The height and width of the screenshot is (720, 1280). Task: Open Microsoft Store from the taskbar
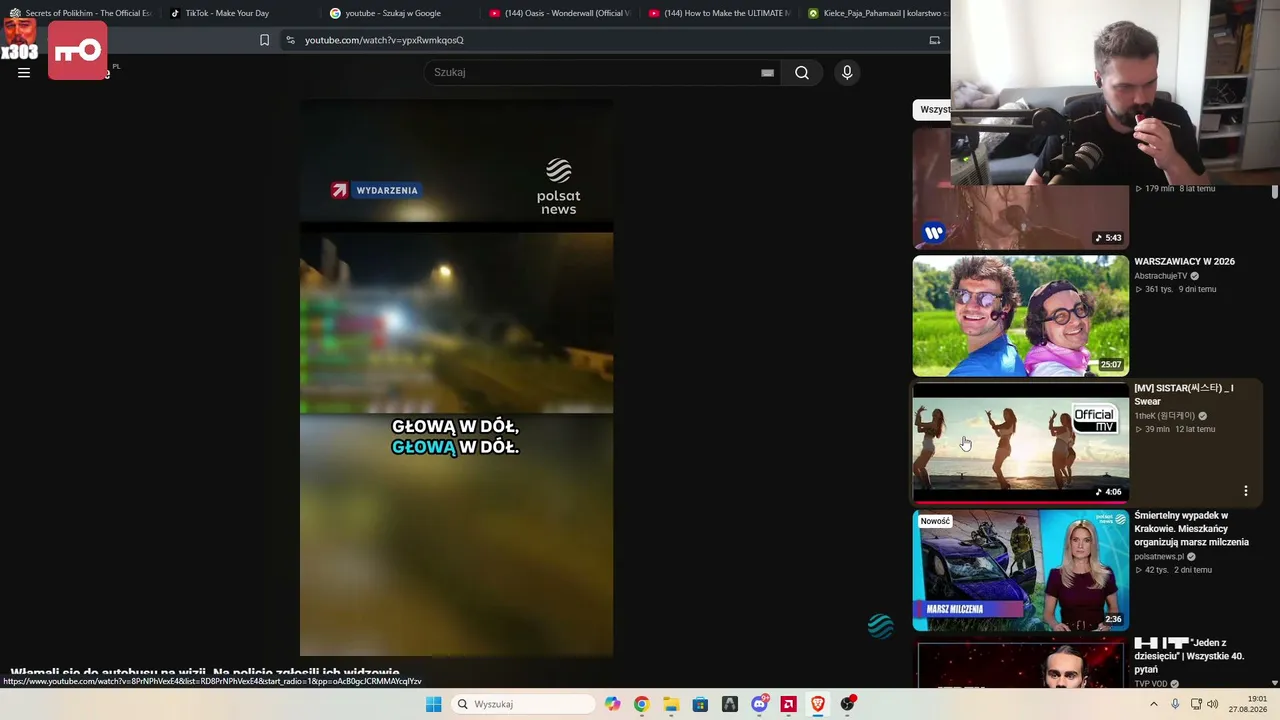pyautogui.click(x=700, y=704)
